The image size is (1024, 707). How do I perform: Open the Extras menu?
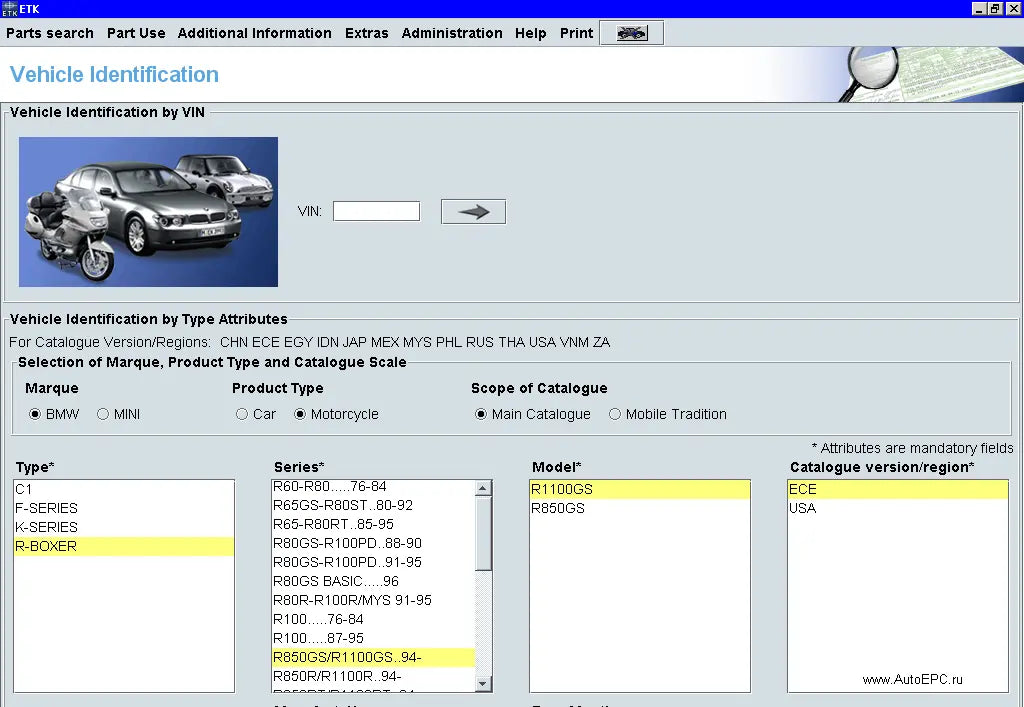coord(366,33)
